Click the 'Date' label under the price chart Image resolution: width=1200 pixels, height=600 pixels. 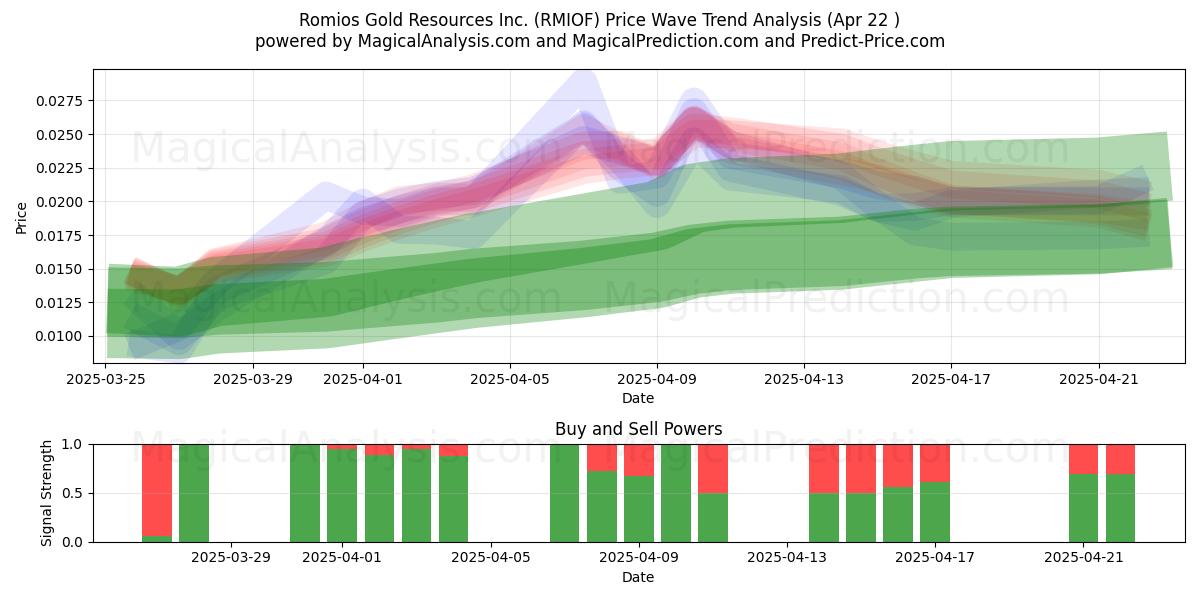tap(638, 398)
